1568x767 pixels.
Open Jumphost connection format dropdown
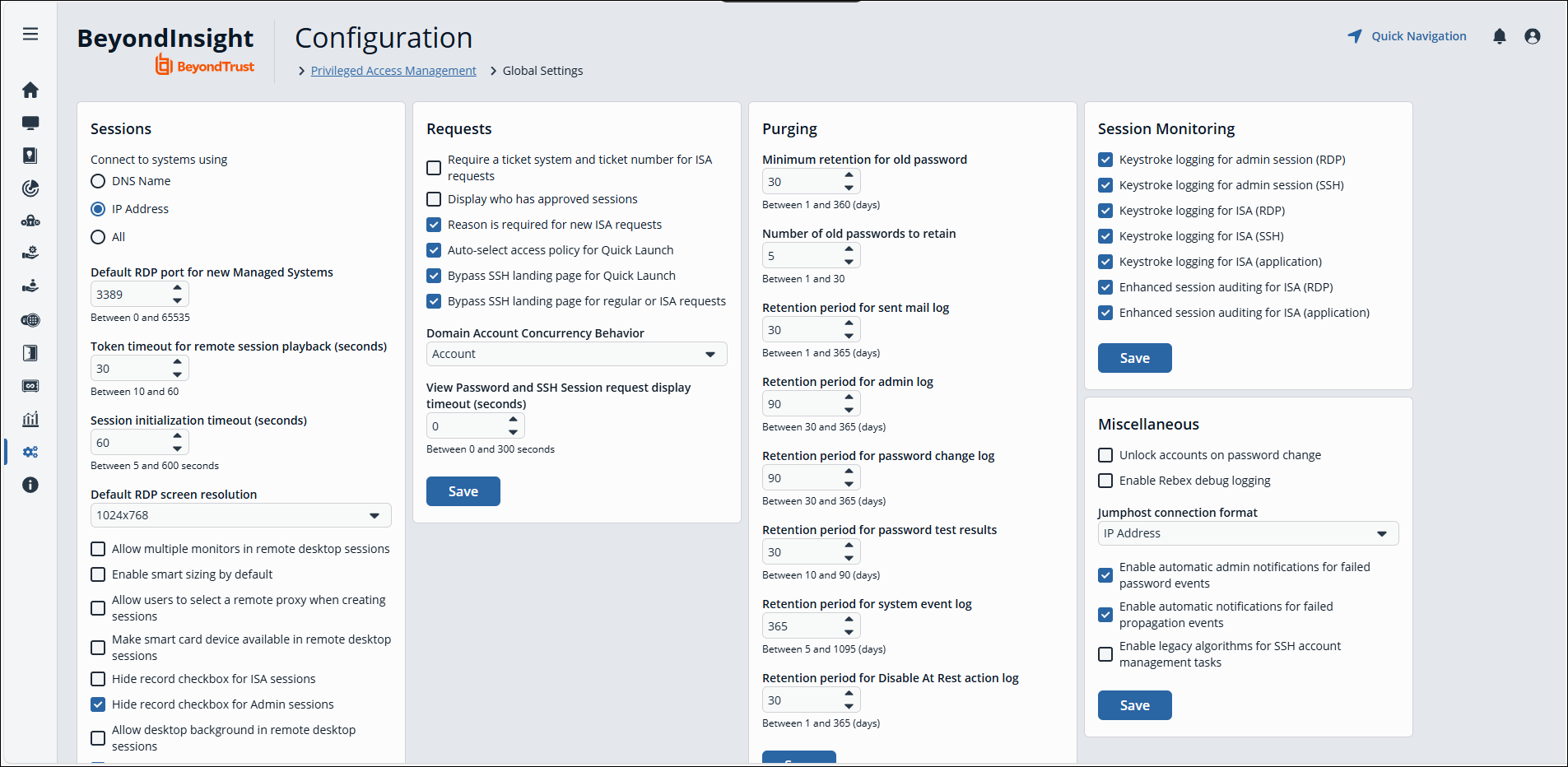coord(1248,533)
